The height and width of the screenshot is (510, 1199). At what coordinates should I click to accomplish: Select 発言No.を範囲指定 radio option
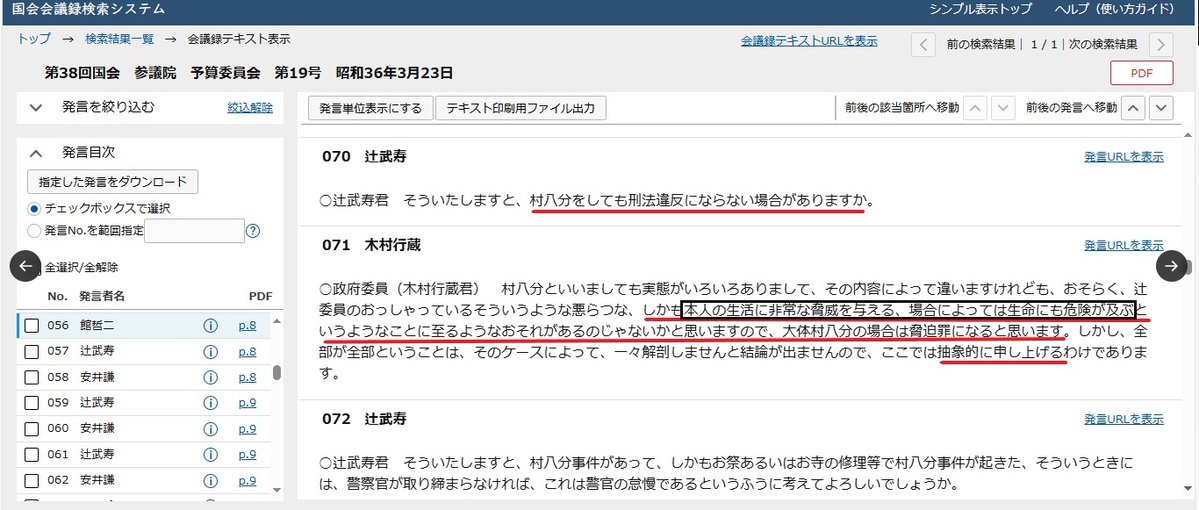(x=34, y=230)
